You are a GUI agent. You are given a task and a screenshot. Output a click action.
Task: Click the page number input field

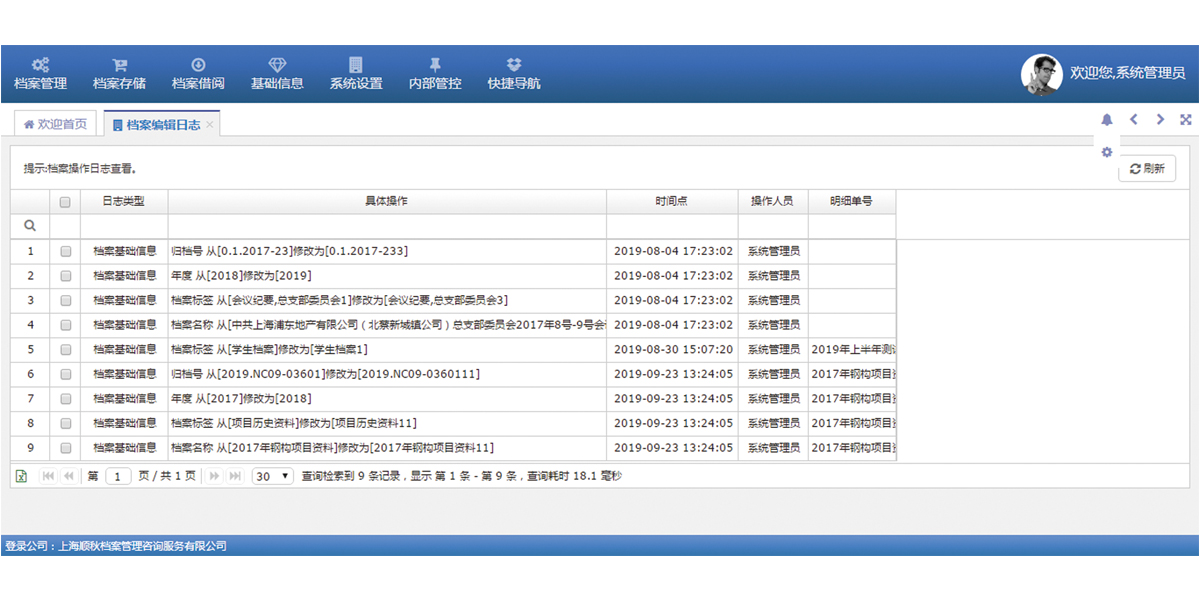coord(118,476)
